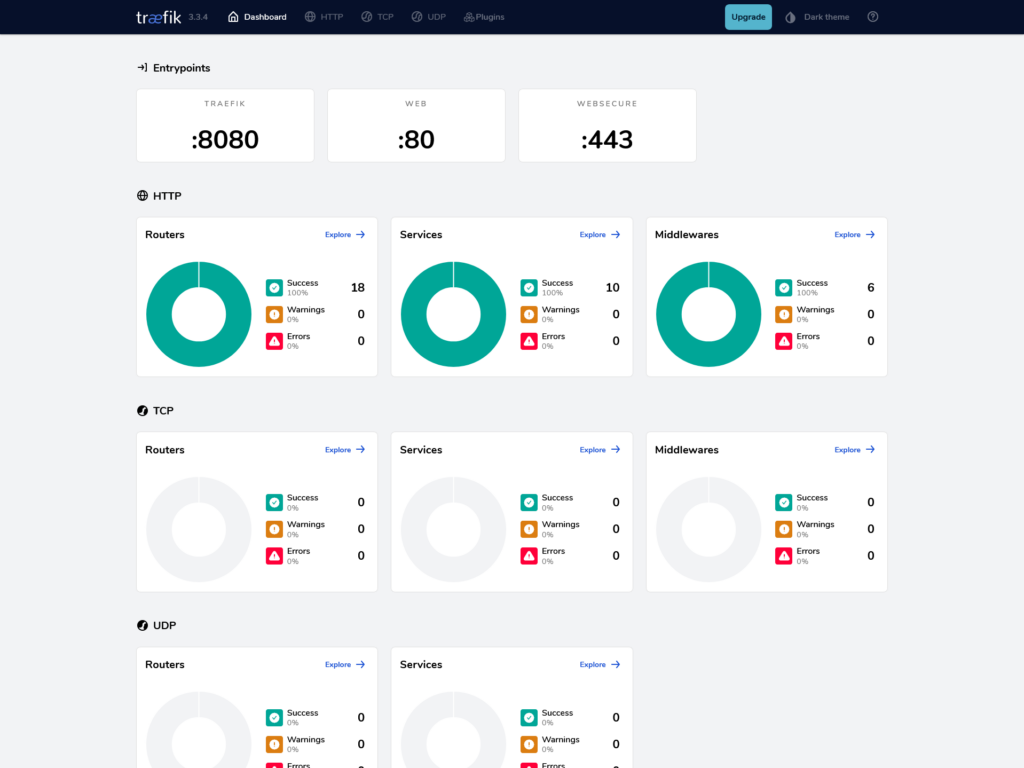This screenshot has height=768, width=1024.
Task: Toggle the Dark theme switch
Action: point(817,17)
